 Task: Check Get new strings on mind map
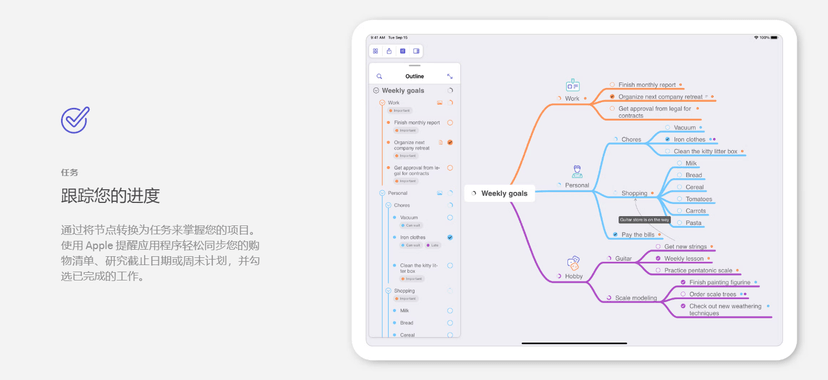[x=658, y=246]
